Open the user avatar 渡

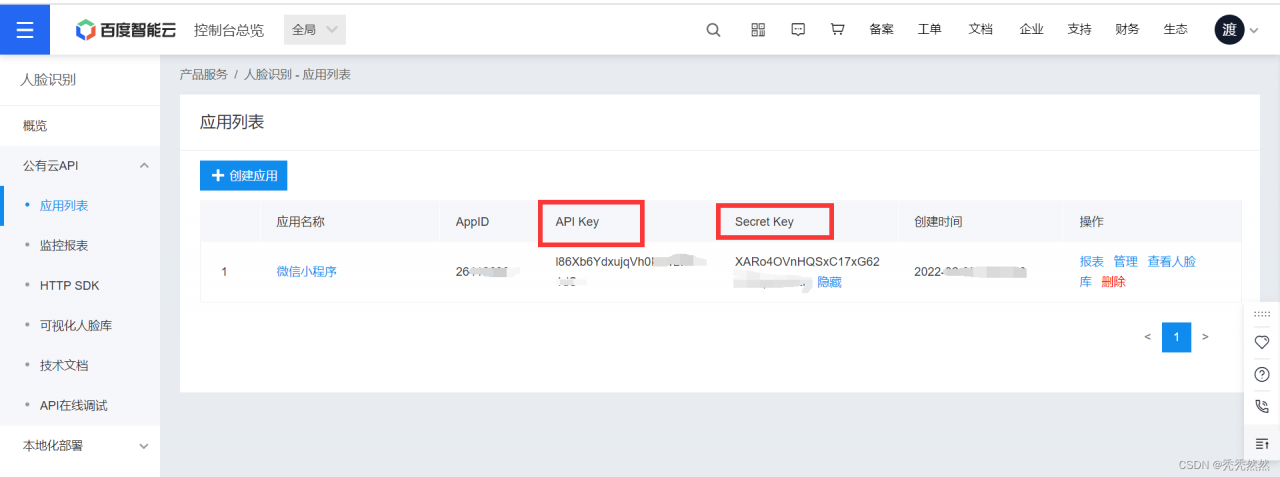1229,30
